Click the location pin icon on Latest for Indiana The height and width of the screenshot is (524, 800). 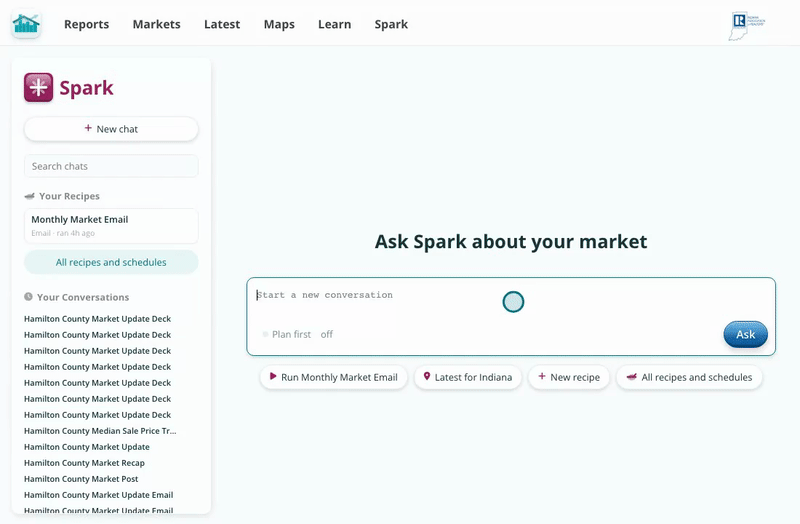427,377
